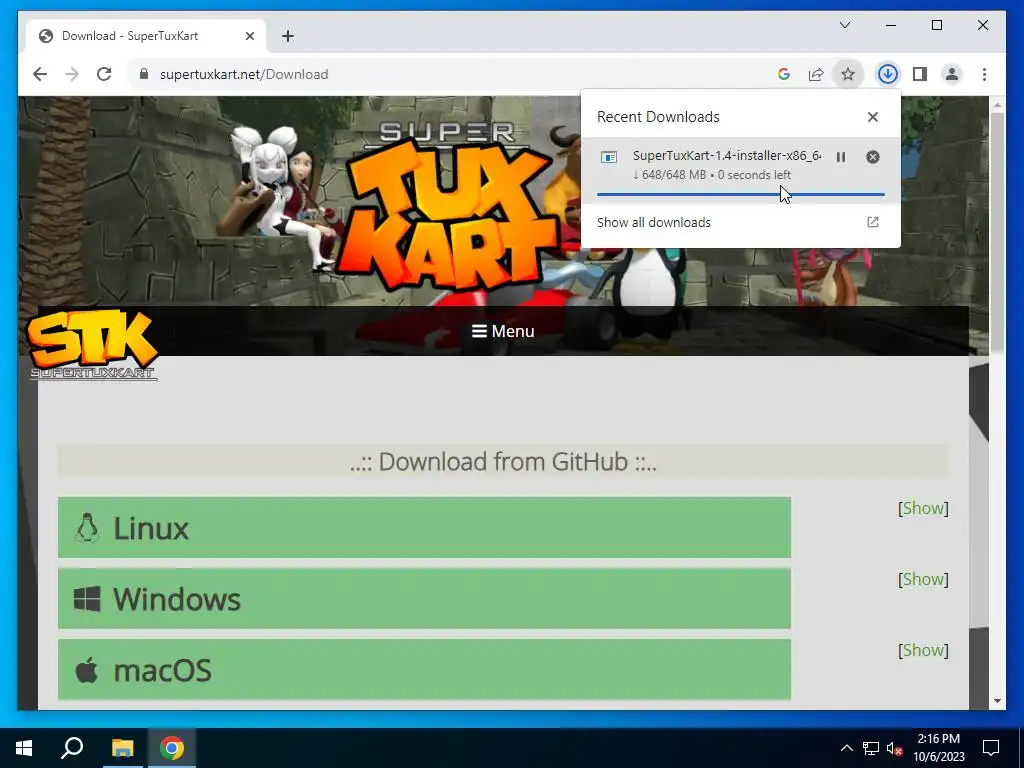Open the Windows Start menu
This screenshot has width=1024, height=768.
click(x=24, y=748)
